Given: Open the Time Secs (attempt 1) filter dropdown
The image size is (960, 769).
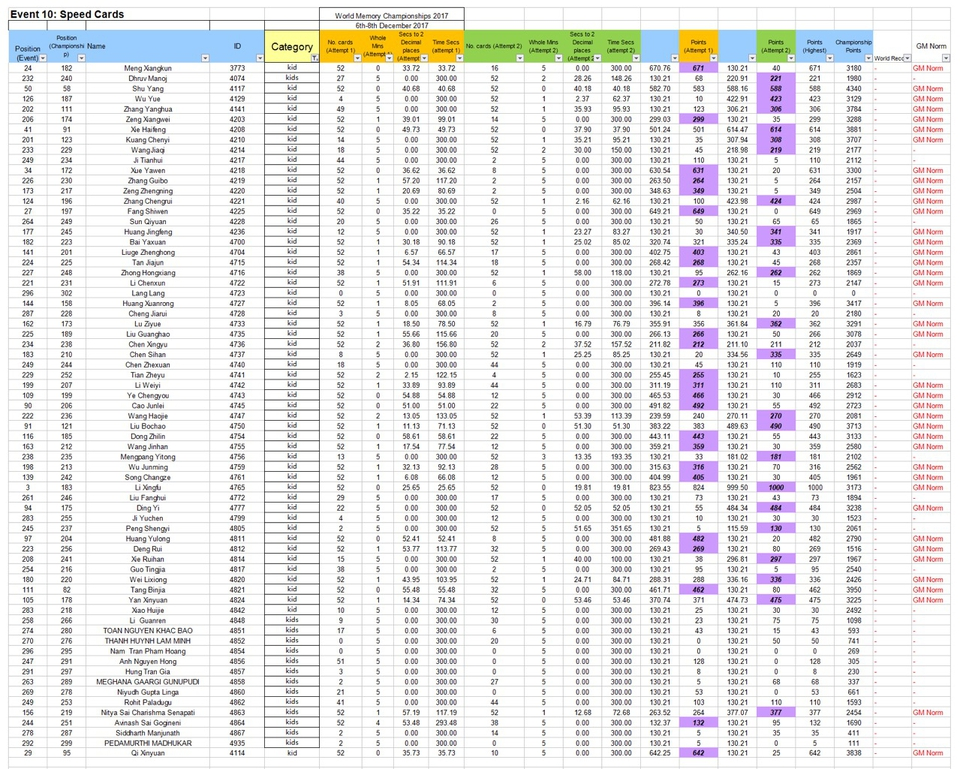Looking at the screenshot, I should 460,58.
